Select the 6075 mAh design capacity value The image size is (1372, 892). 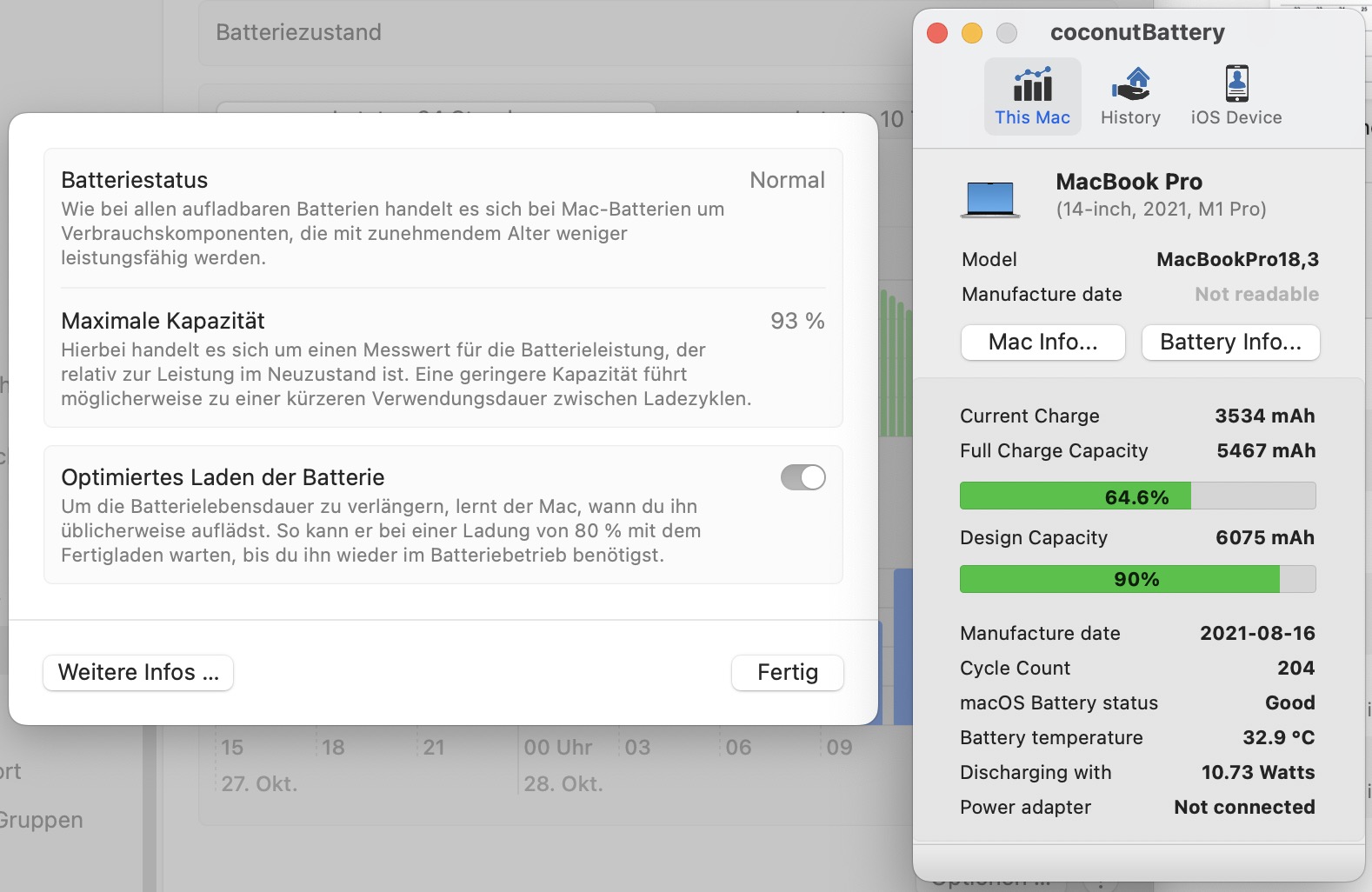pyautogui.click(x=1265, y=537)
